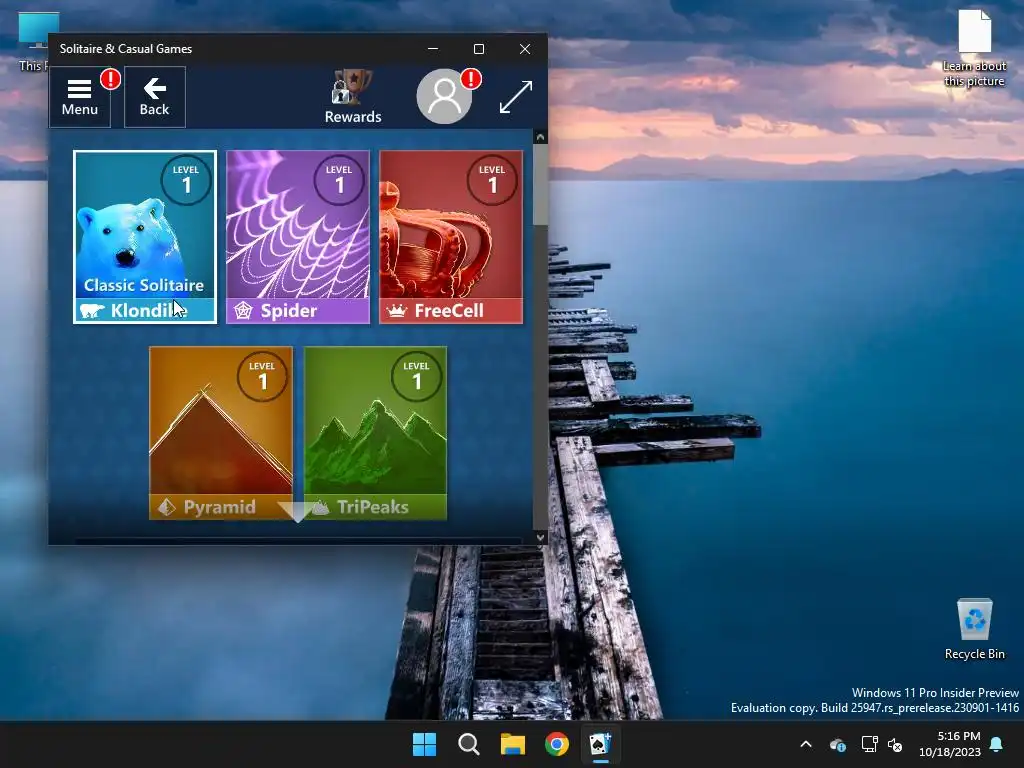Open the notifications bell icon
1024x768 pixels.
[x=997, y=744]
